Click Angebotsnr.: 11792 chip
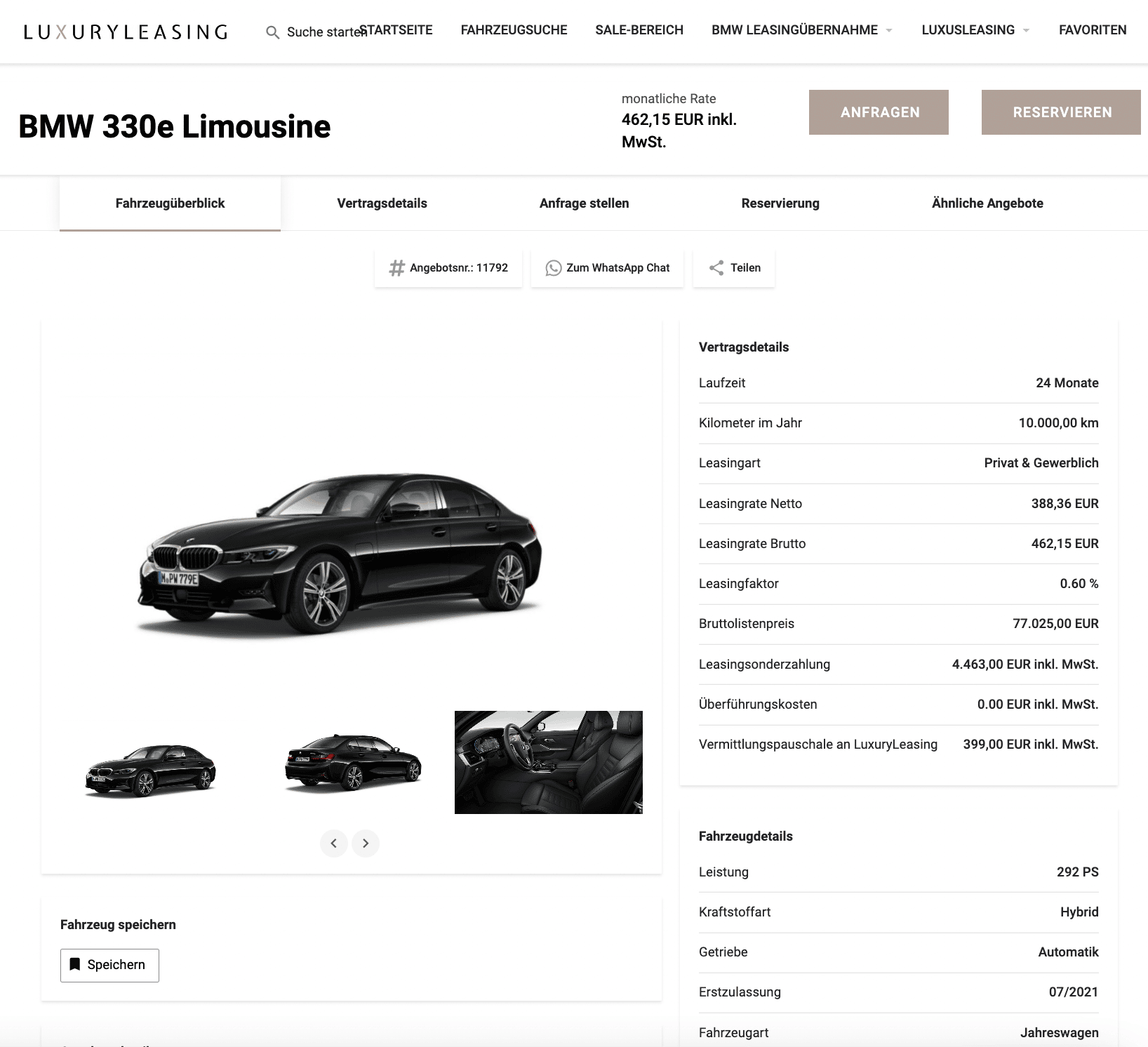 [x=448, y=268]
